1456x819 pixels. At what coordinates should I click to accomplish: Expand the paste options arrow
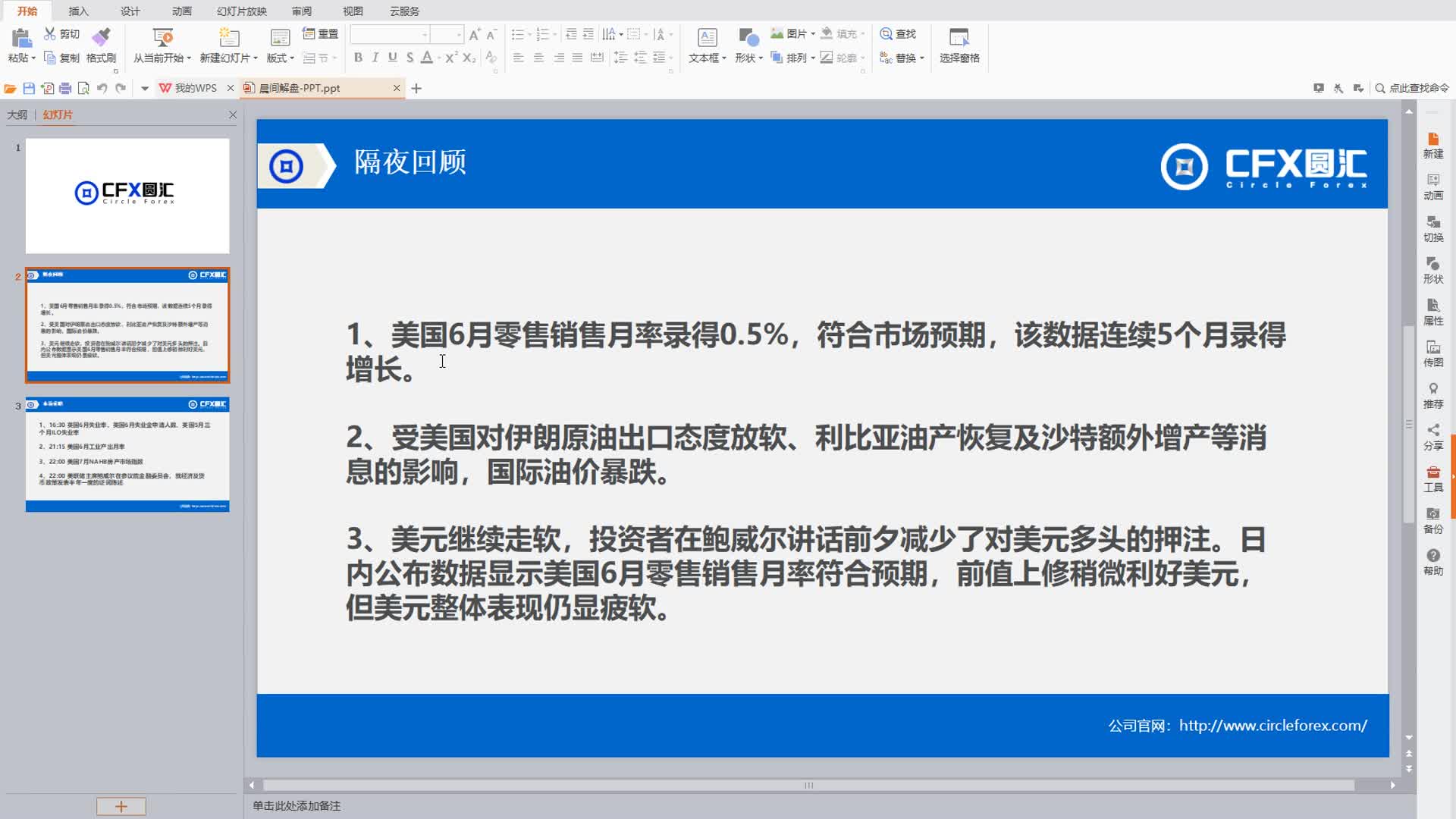(x=33, y=58)
